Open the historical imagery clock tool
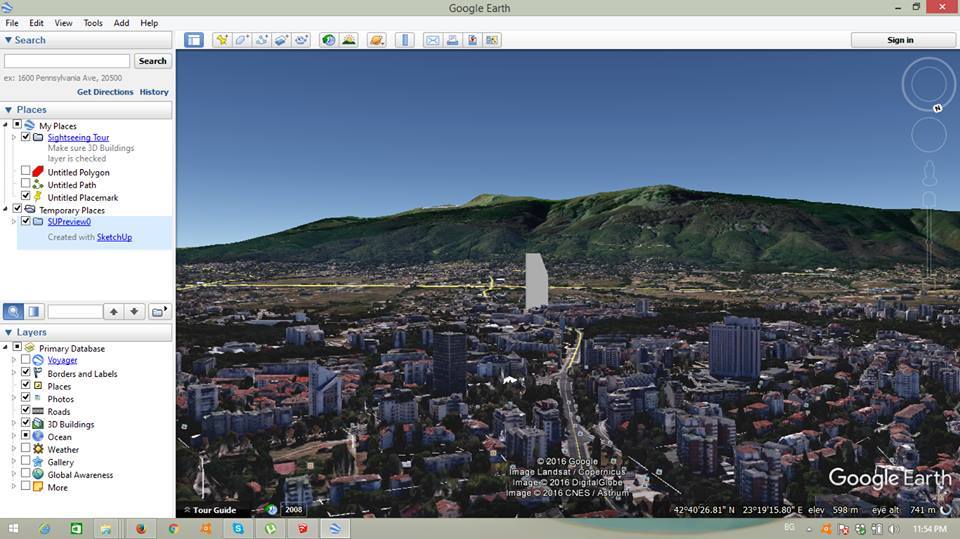This screenshot has height=539, width=960. pyautogui.click(x=328, y=40)
